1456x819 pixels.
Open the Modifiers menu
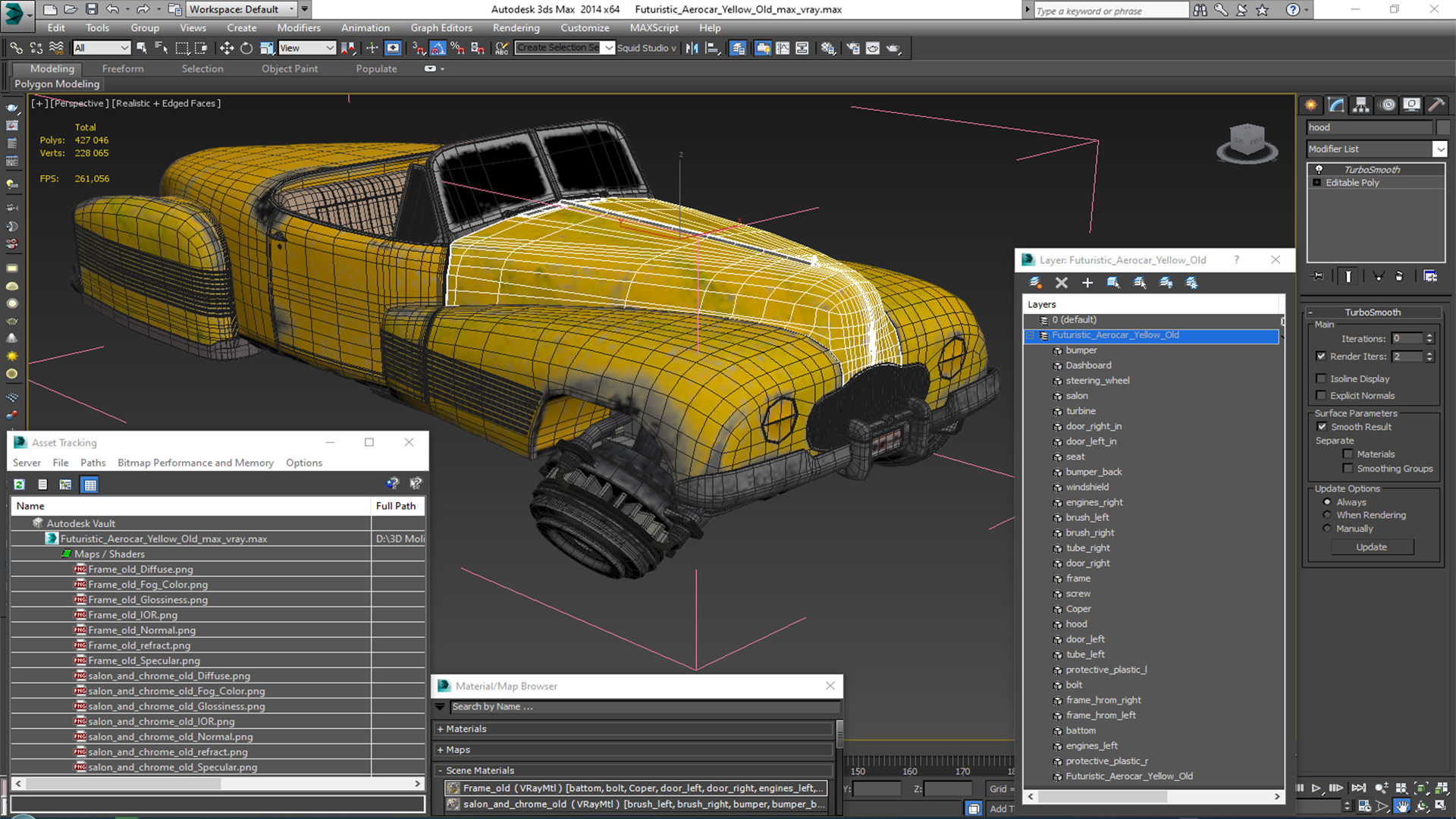tap(299, 28)
